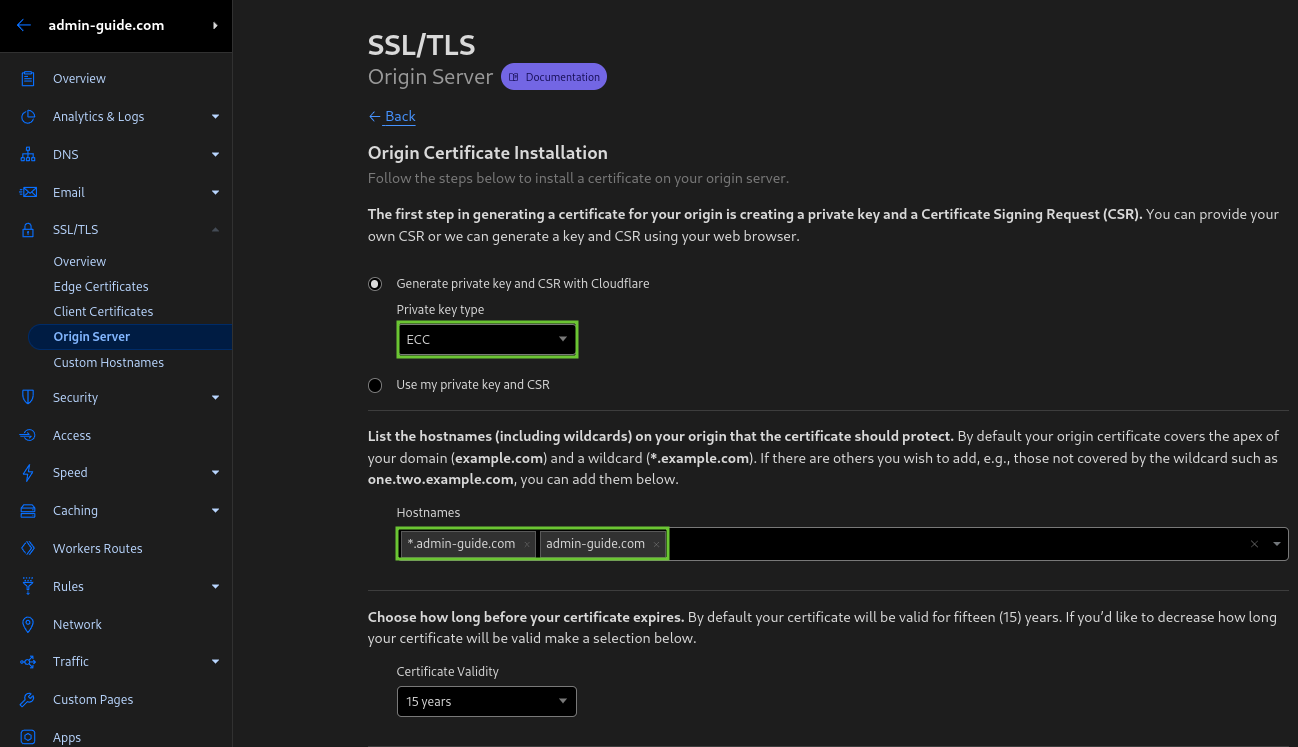
Task: Select Generate private key and CSR with Cloudflare
Action: (374, 283)
